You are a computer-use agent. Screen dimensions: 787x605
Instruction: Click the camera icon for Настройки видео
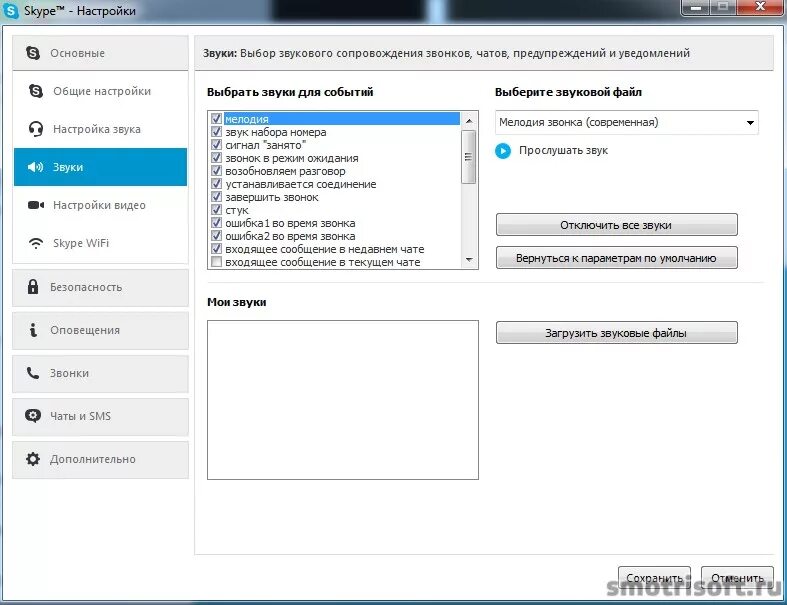36,205
